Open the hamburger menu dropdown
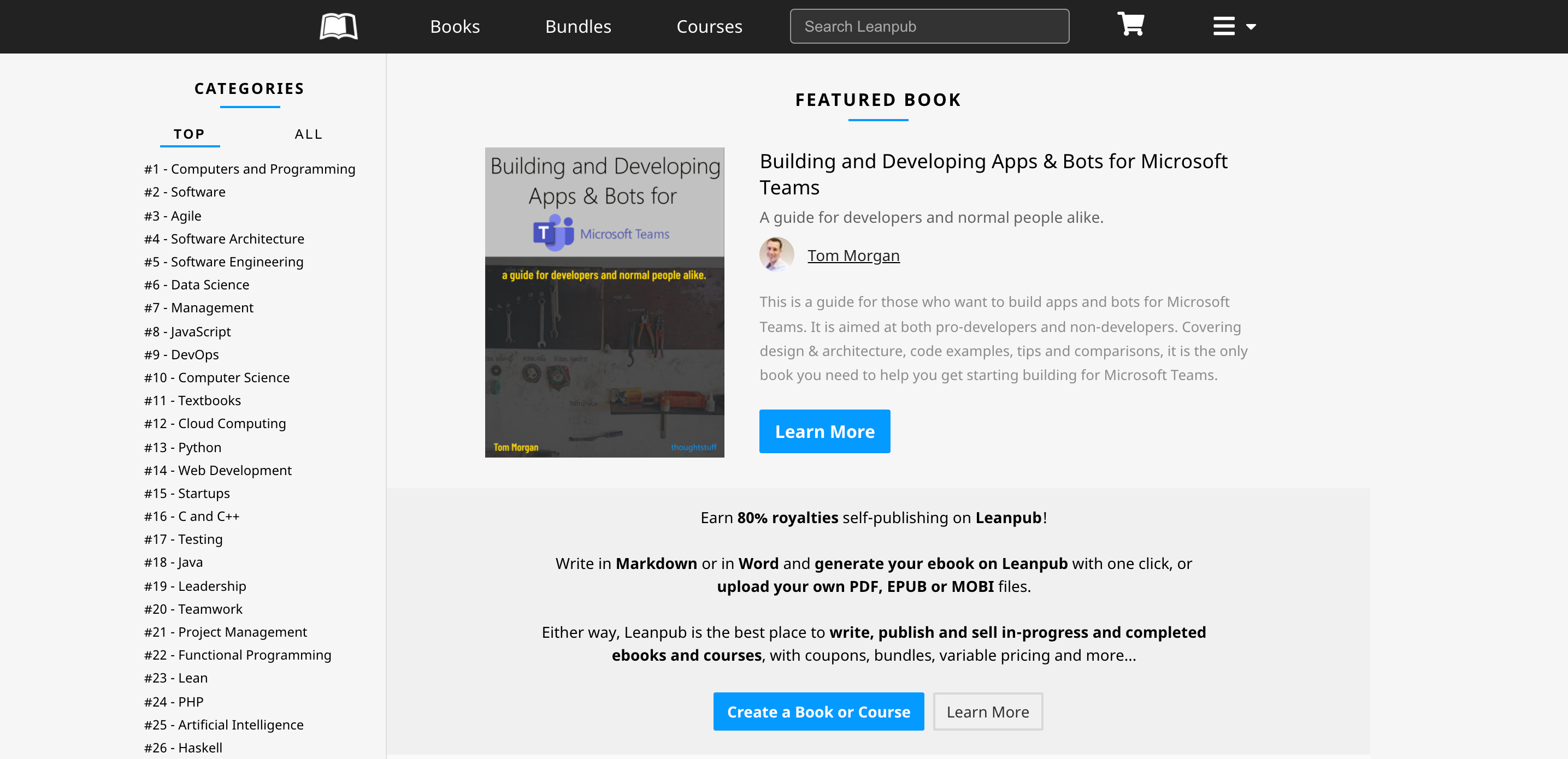The height and width of the screenshot is (759, 1568). (x=1233, y=26)
